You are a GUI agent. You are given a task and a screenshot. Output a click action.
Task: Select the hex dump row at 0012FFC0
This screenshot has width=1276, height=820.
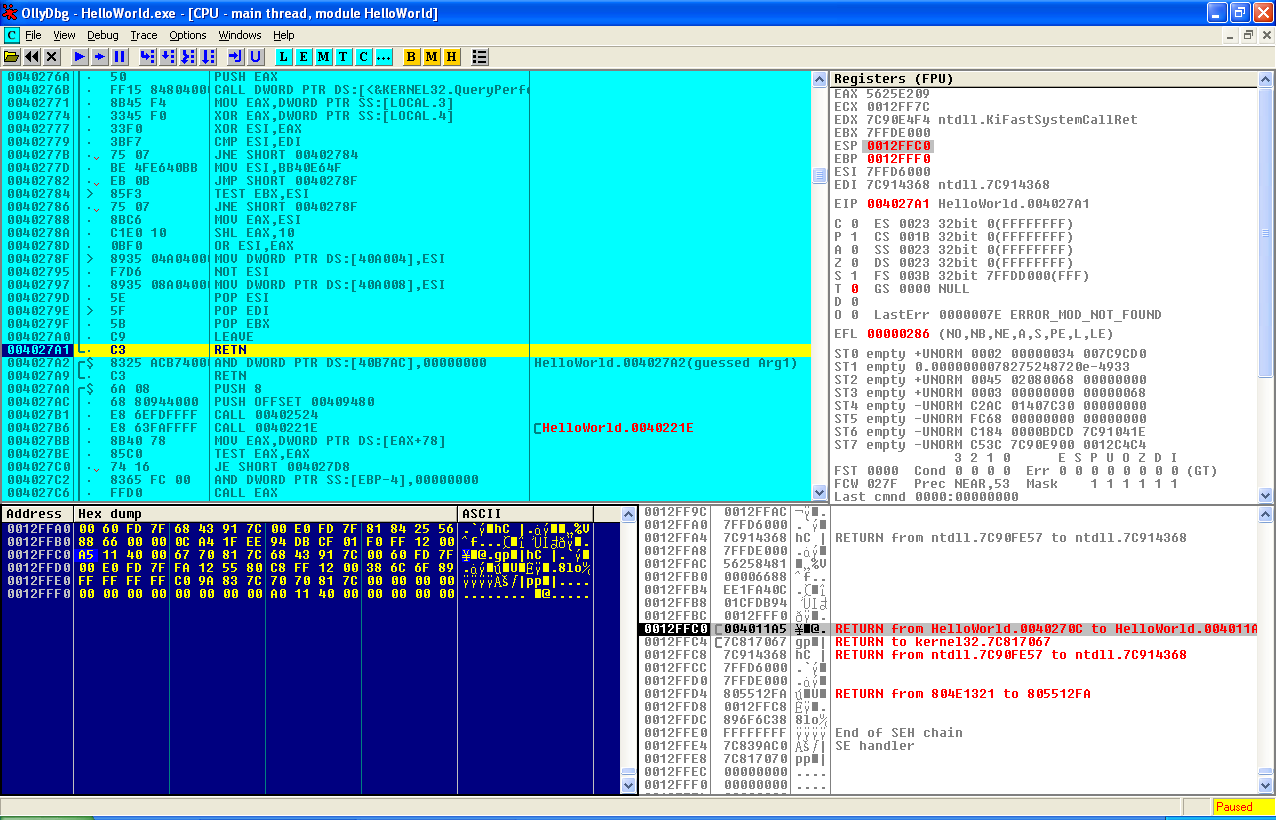[x=311, y=555]
